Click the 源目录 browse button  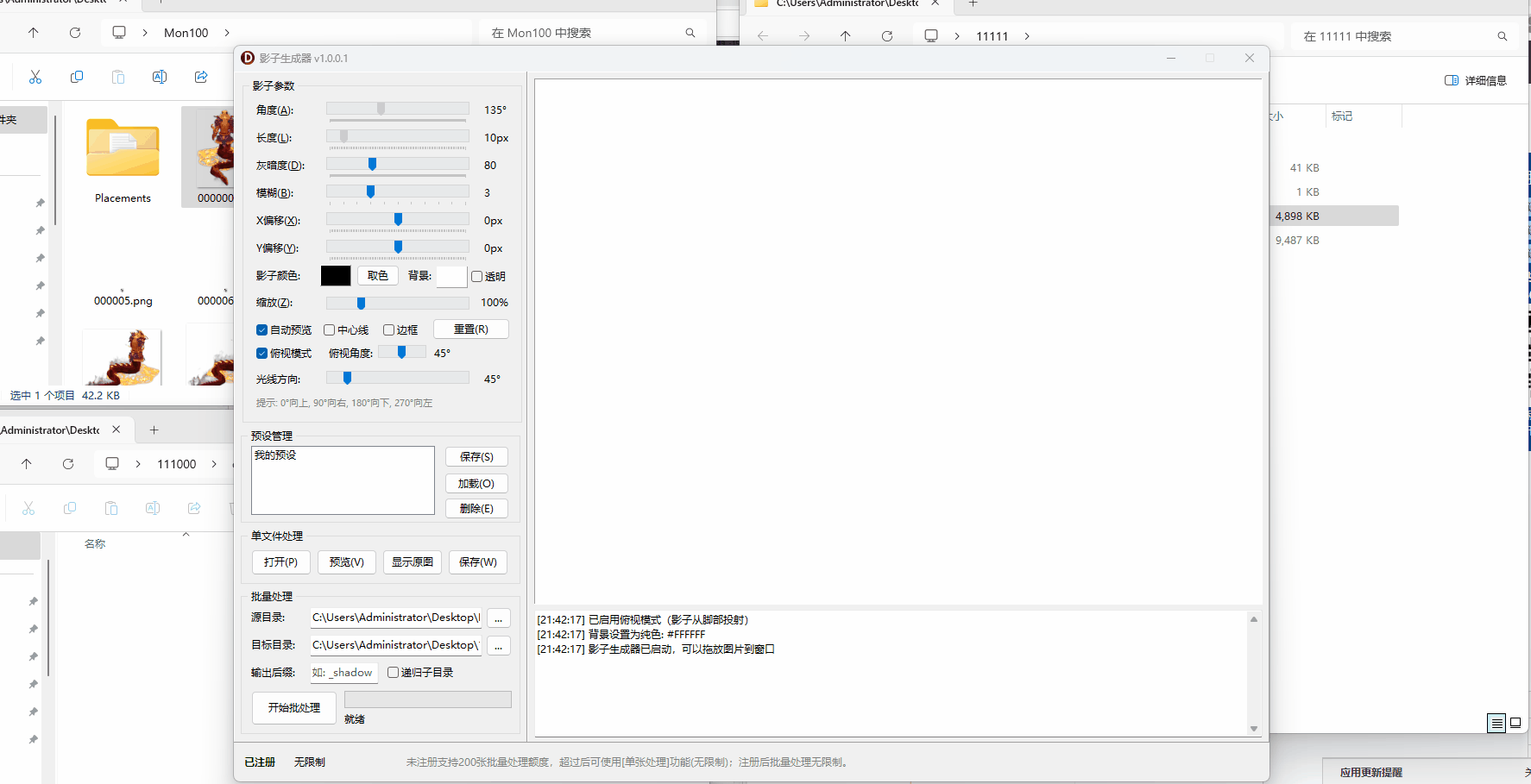point(498,618)
